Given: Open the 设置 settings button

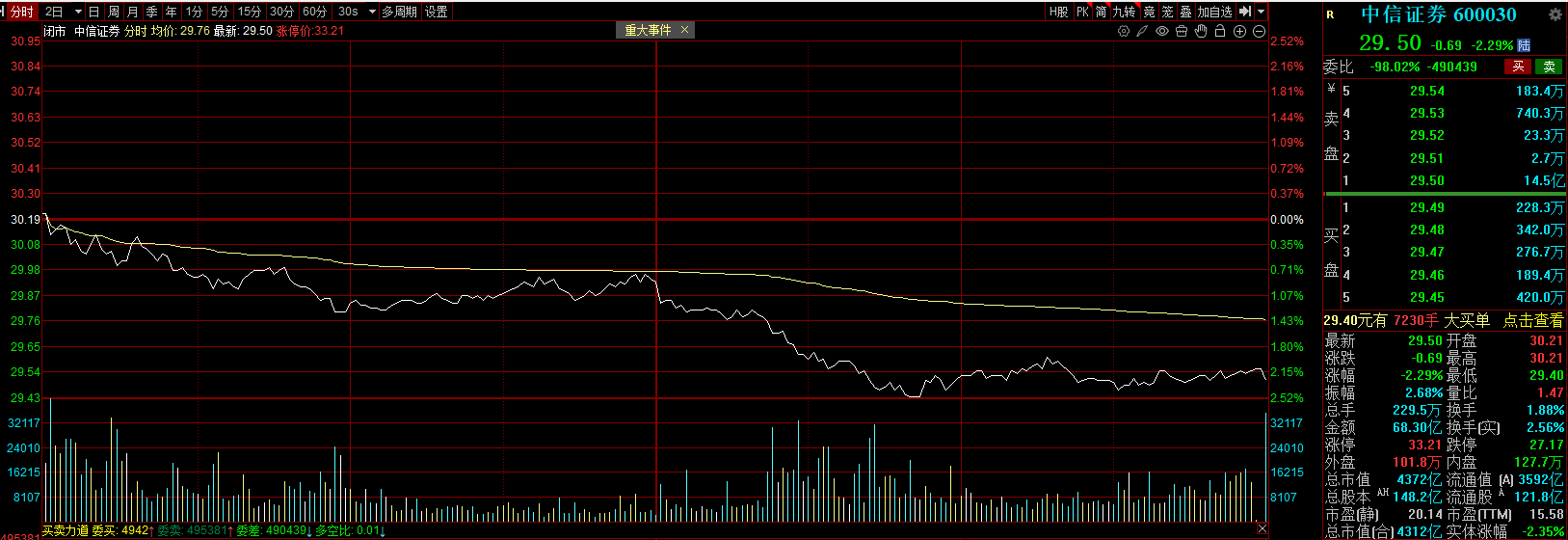Looking at the screenshot, I should 437,12.
